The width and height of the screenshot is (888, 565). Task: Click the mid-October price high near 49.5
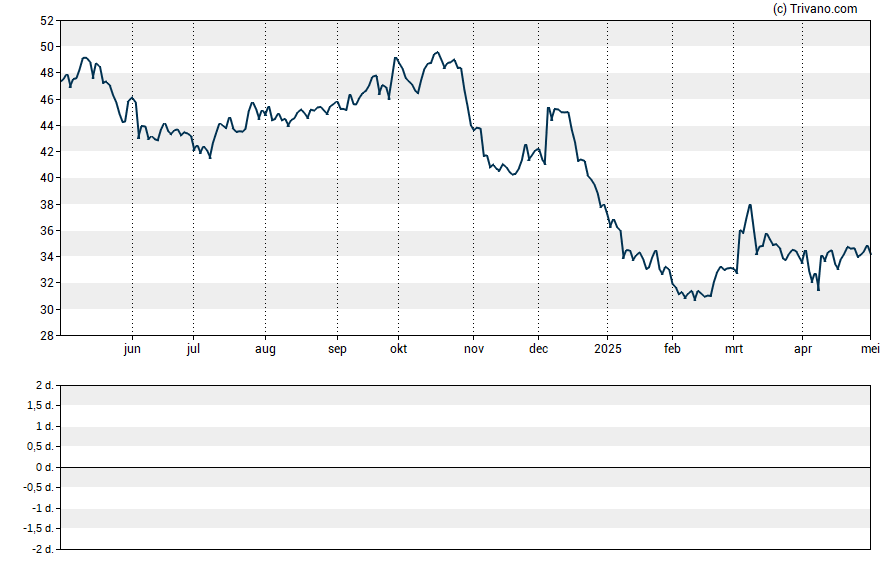pyautogui.click(x=437, y=53)
